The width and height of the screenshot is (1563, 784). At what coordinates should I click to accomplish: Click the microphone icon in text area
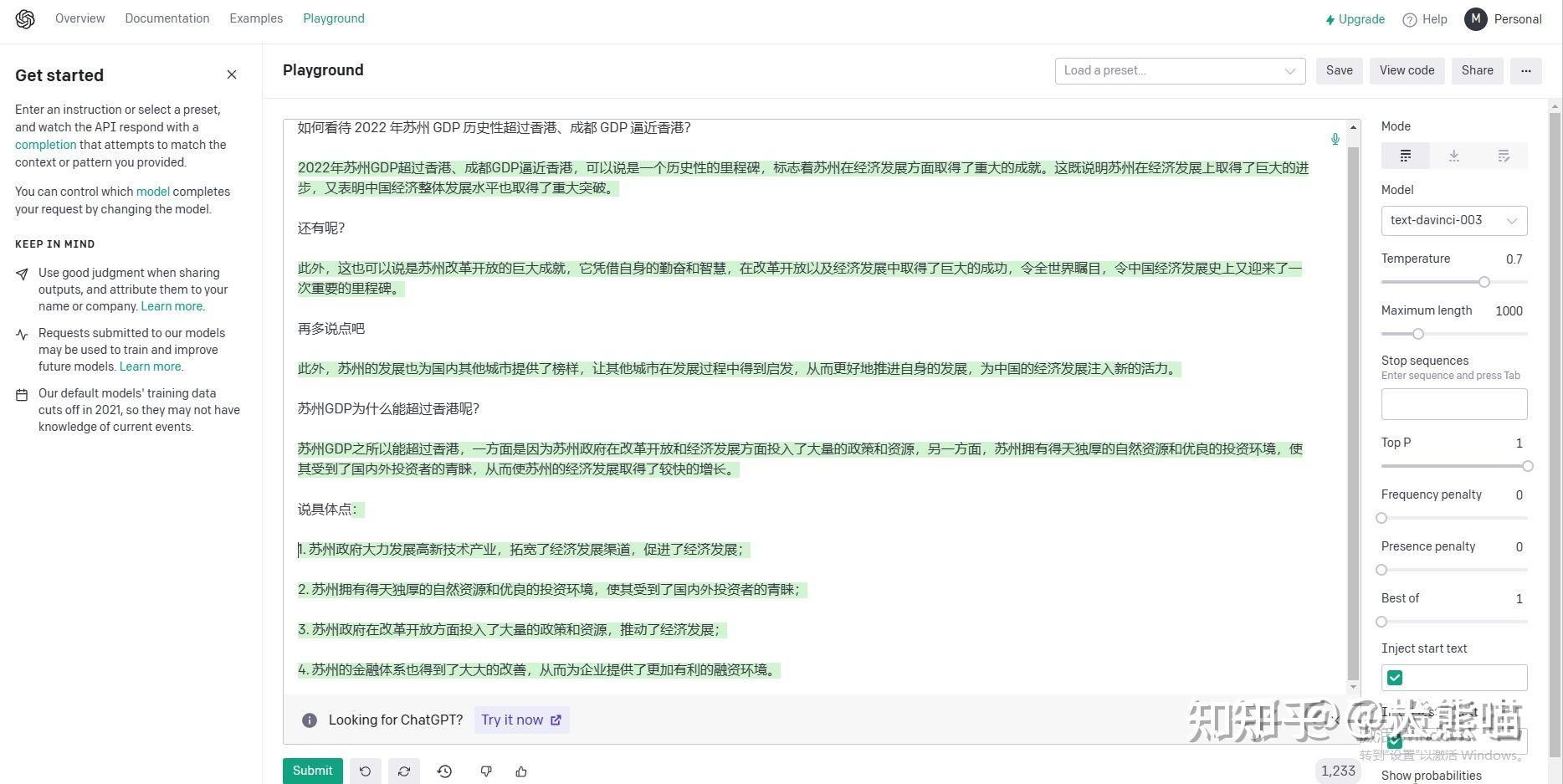pyautogui.click(x=1335, y=139)
